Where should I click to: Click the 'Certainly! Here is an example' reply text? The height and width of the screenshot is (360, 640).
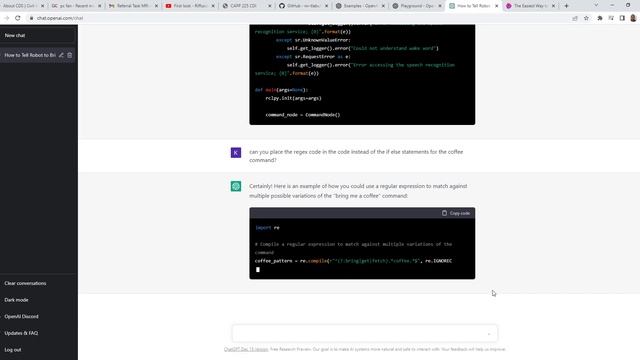[358, 191]
